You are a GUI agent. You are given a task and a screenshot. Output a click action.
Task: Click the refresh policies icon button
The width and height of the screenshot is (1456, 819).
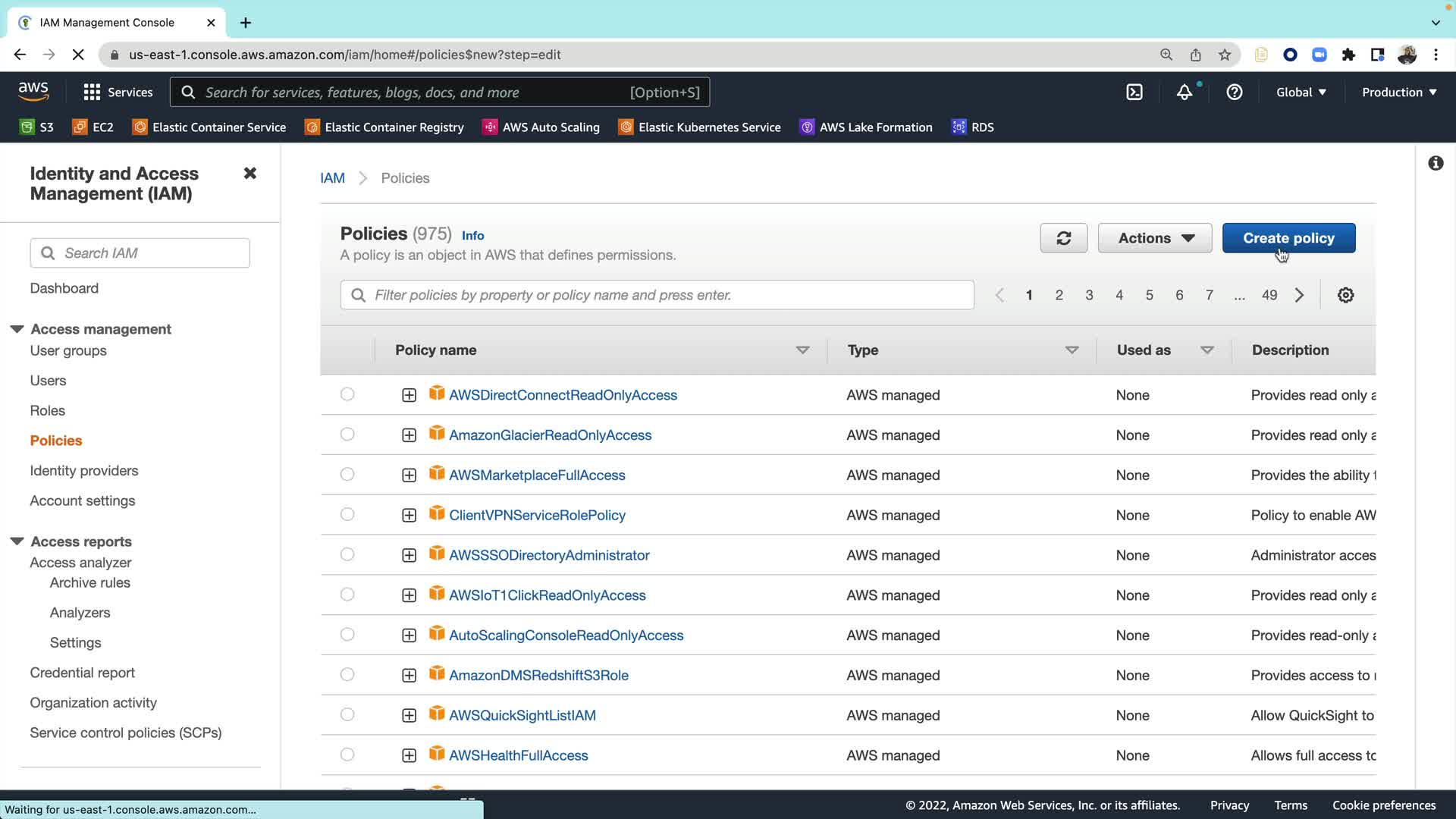tap(1063, 238)
